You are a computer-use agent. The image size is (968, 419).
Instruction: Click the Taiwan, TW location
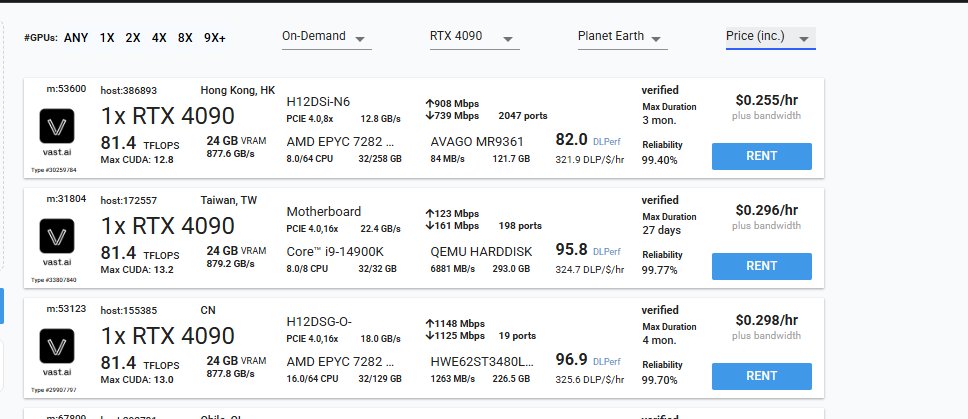click(x=229, y=200)
